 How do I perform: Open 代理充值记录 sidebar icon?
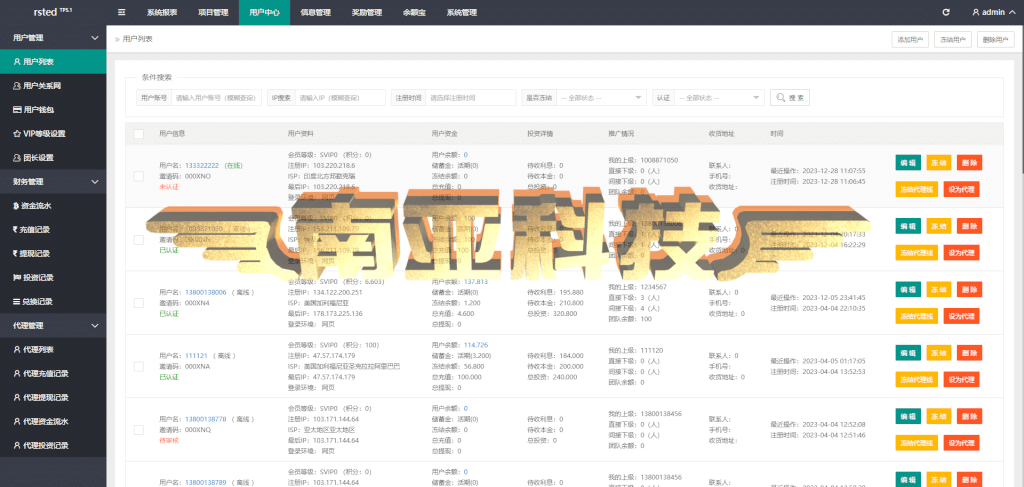17,373
